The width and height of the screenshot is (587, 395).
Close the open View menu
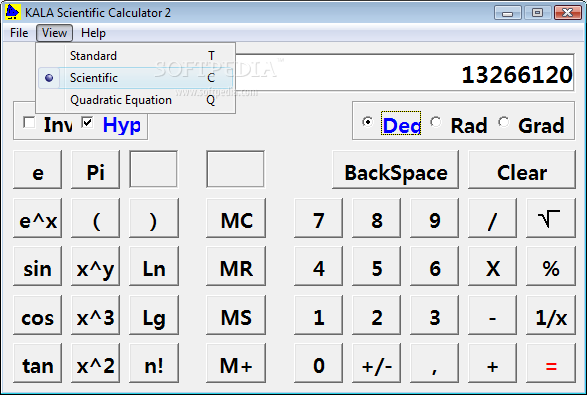click(54, 33)
